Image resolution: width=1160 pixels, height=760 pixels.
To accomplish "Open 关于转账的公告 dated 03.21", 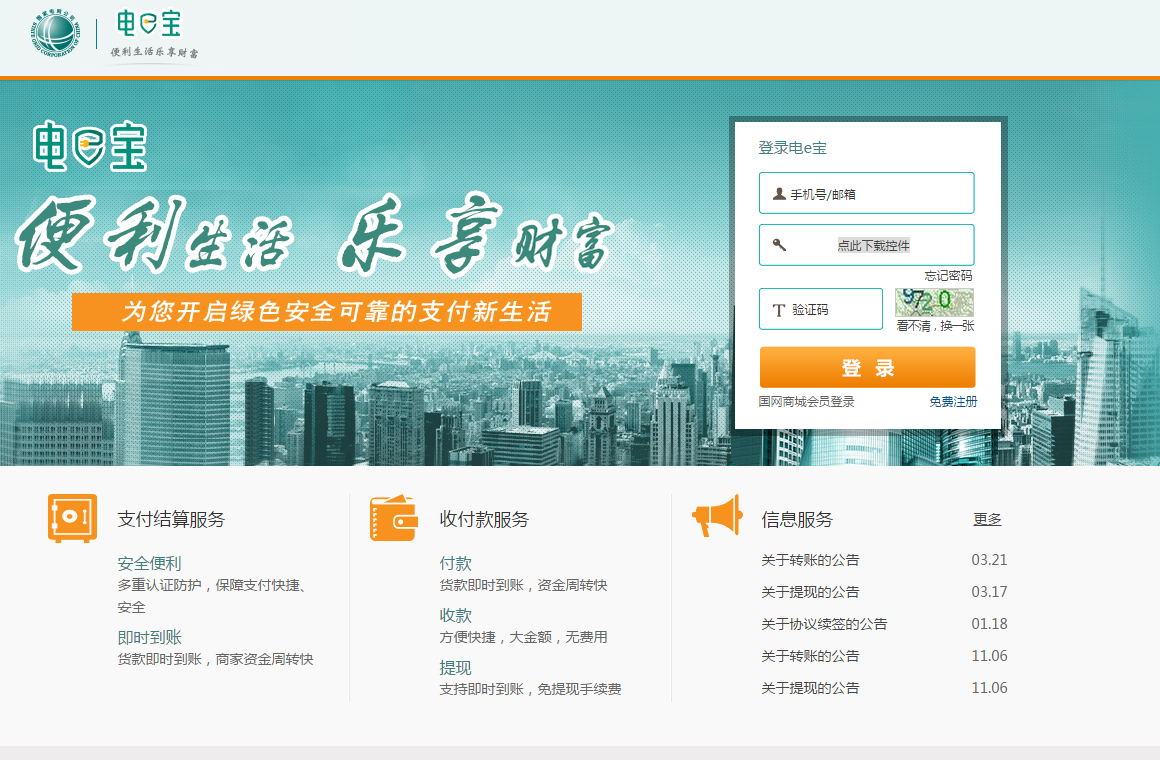I will pyautogui.click(x=810, y=560).
